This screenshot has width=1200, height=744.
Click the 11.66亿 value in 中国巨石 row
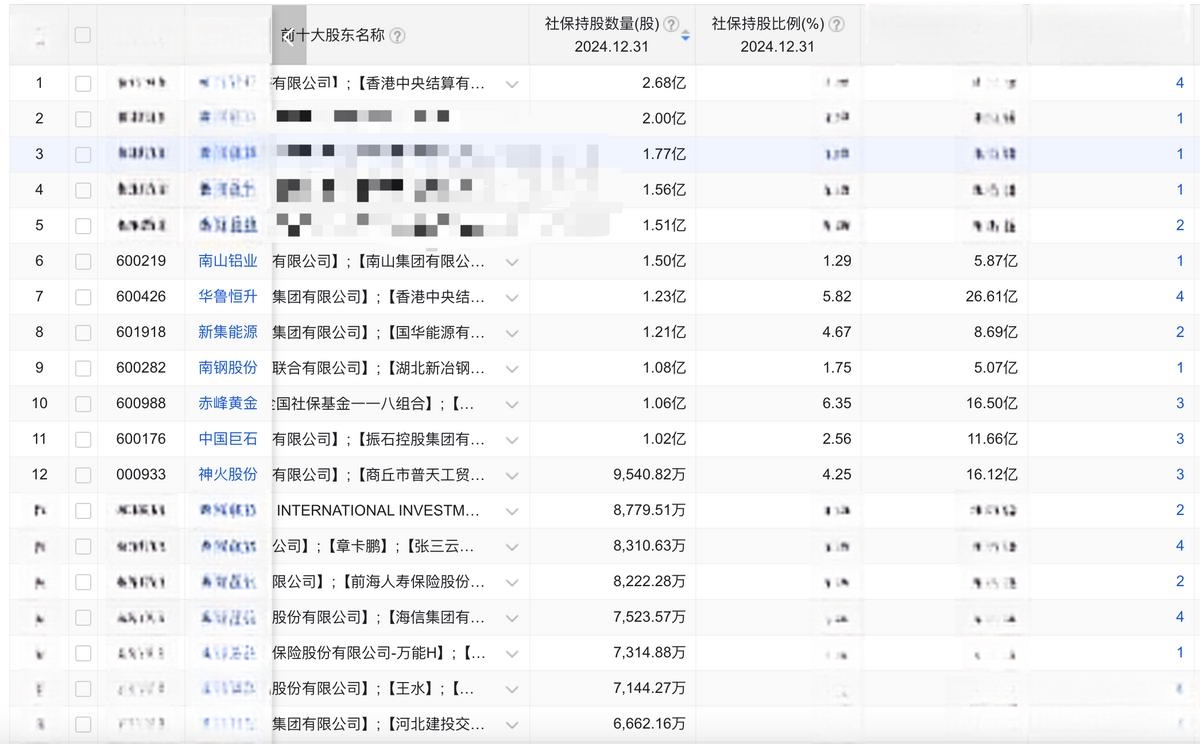(992, 439)
